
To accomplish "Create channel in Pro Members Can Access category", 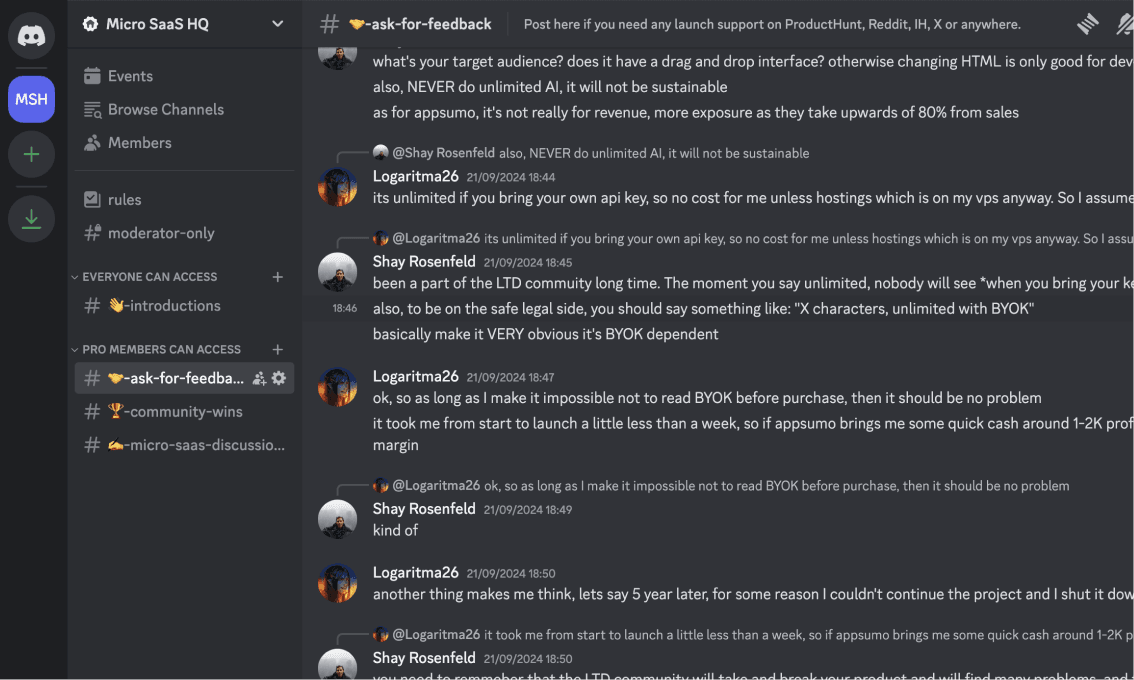I will click(278, 349).
